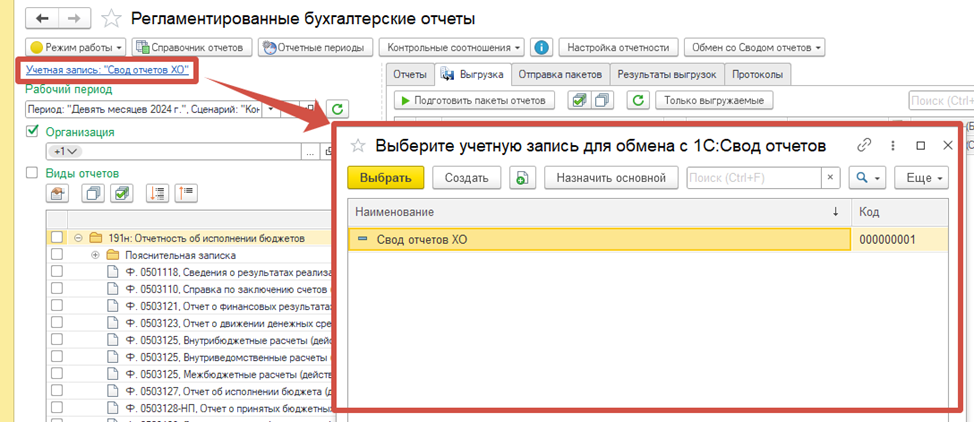Image resolution: width=974 pixels, height=422 pixels.
Task: Open the Еще menu in dialog
Action: point(921,178)
